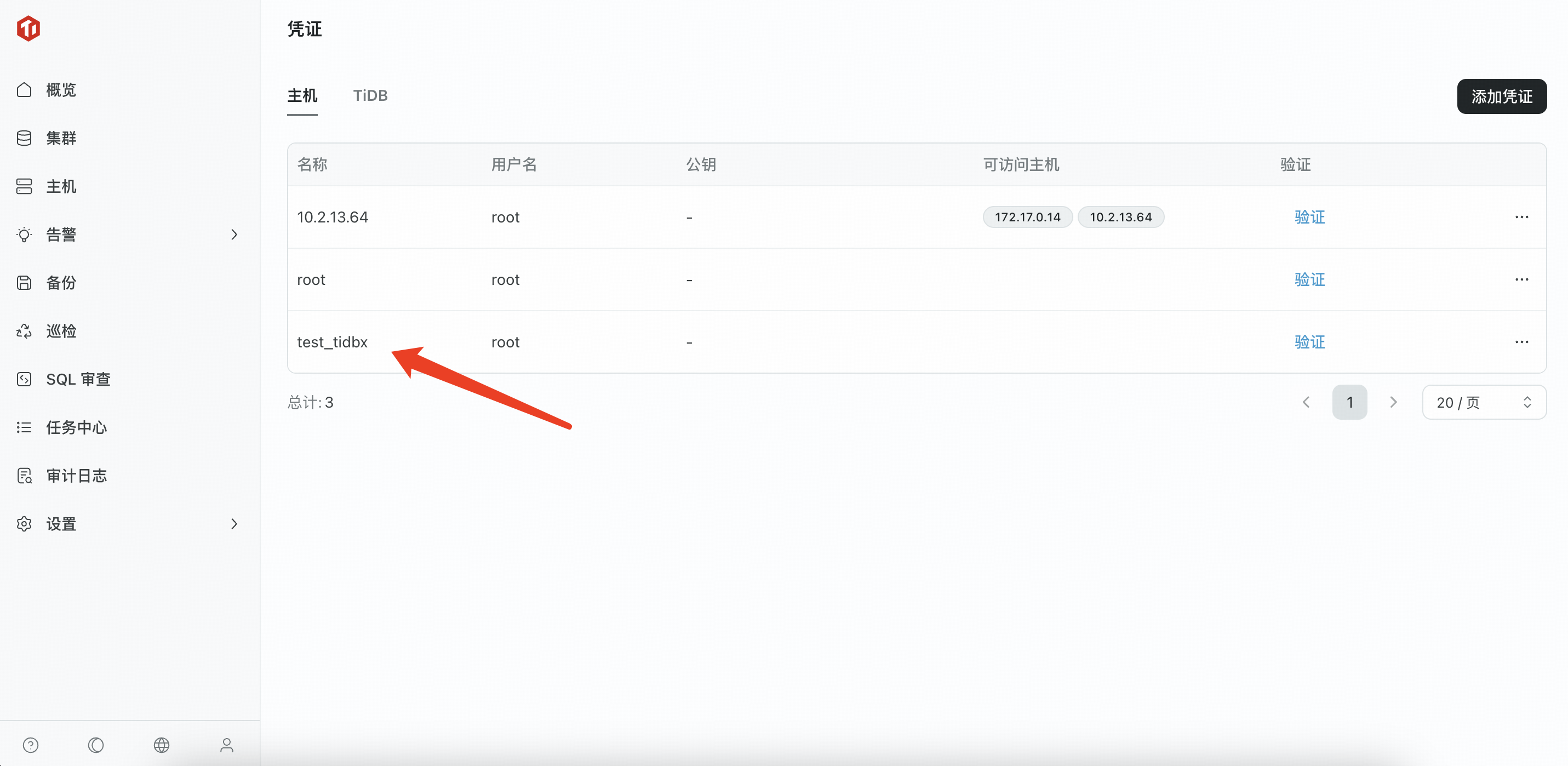
Task: Open SQL 审查 in the sidebar
Action: tap(78, 379)
